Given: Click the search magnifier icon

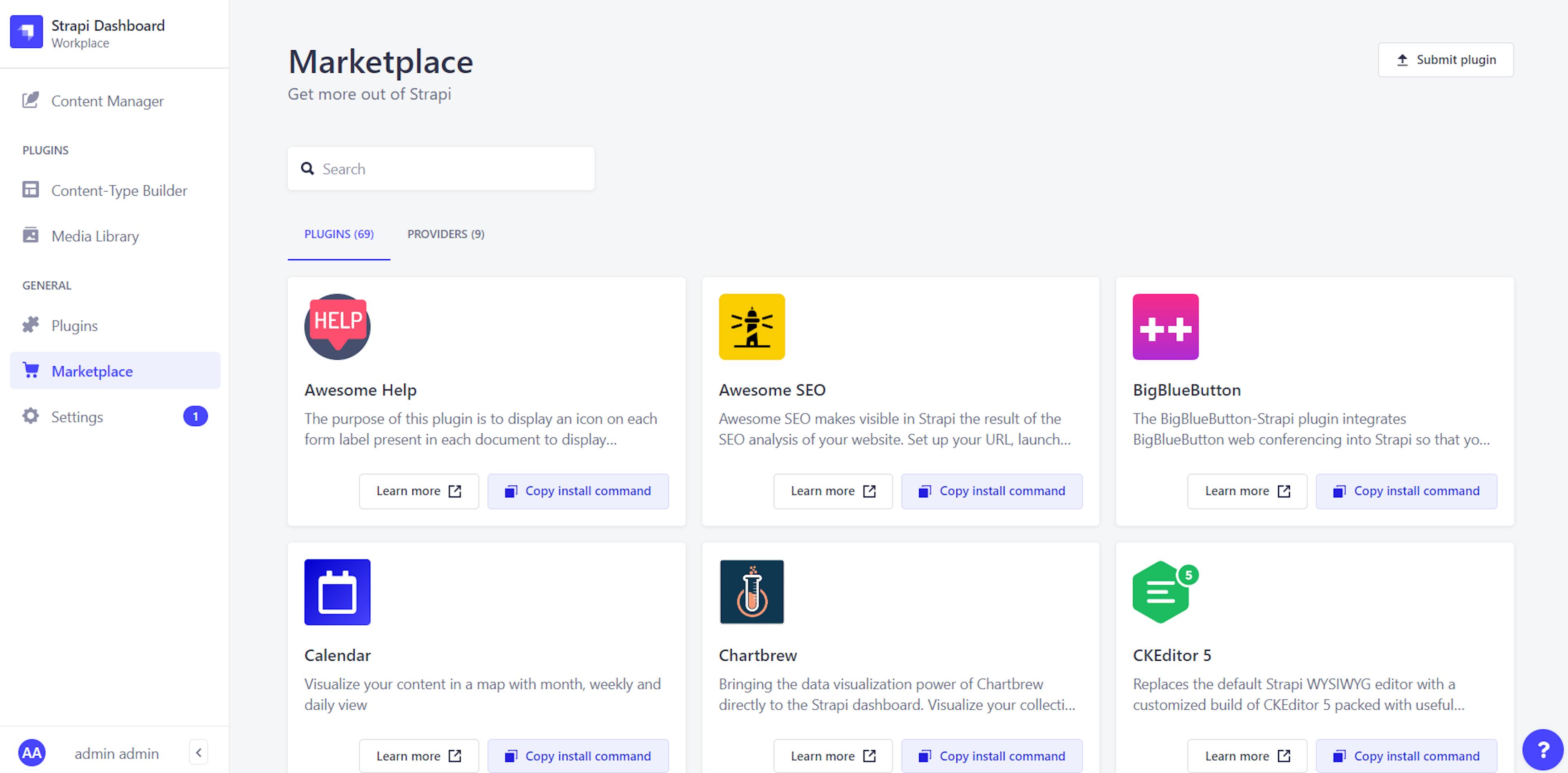Looking at the screenshot, I should point(307,169).
